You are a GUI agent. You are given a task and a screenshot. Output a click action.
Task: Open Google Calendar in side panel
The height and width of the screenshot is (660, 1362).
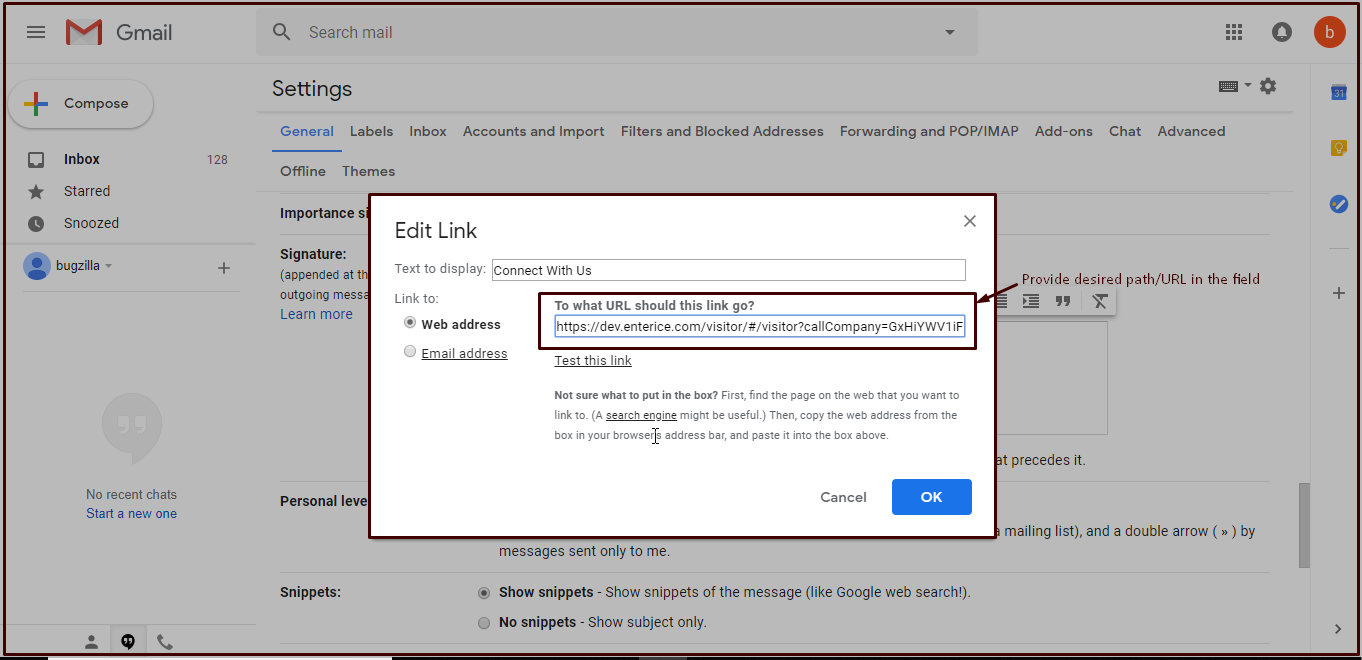click(1338, 93)
